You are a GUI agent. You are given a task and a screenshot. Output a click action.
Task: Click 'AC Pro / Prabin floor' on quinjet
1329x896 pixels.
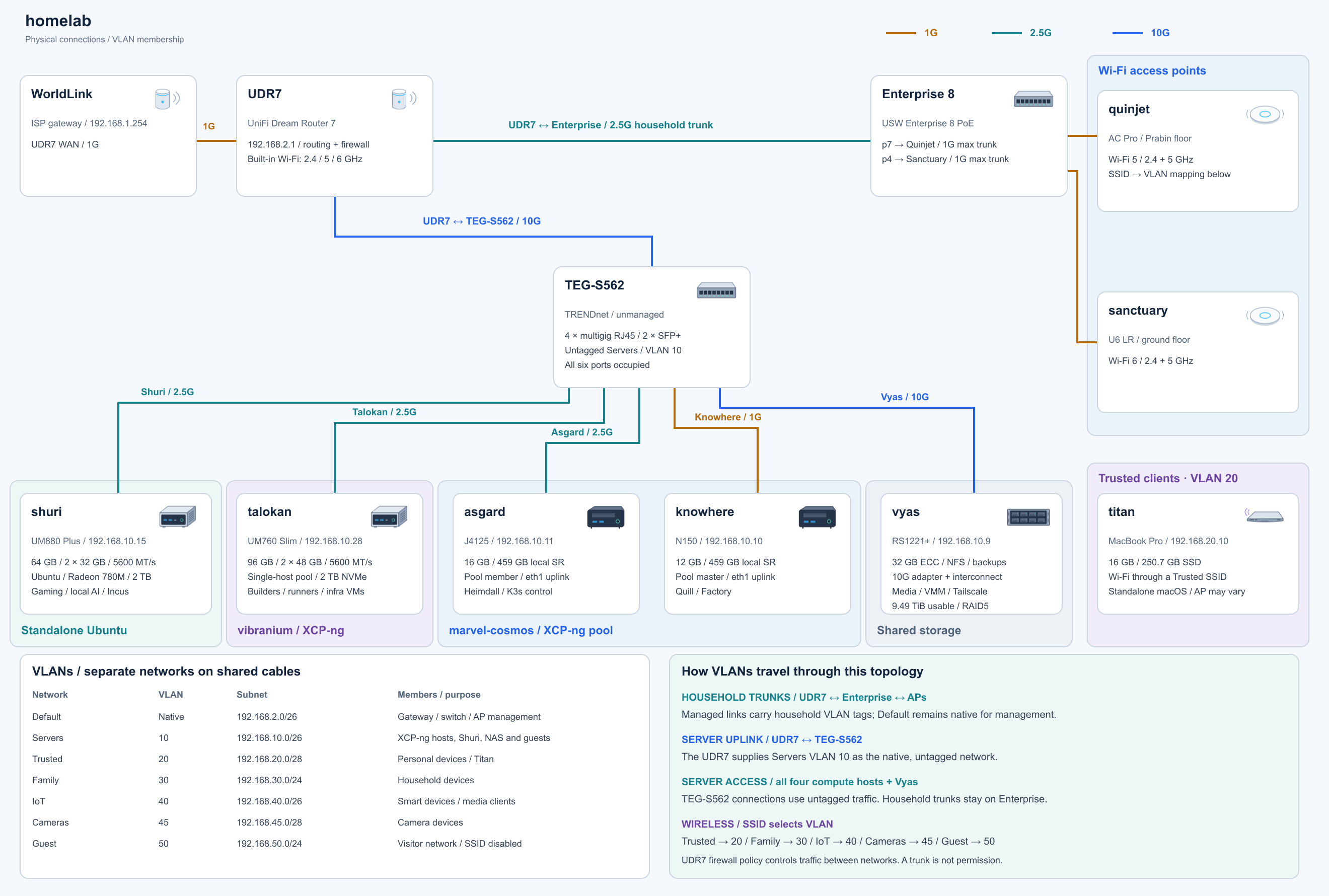click(x=1150, y=138)
